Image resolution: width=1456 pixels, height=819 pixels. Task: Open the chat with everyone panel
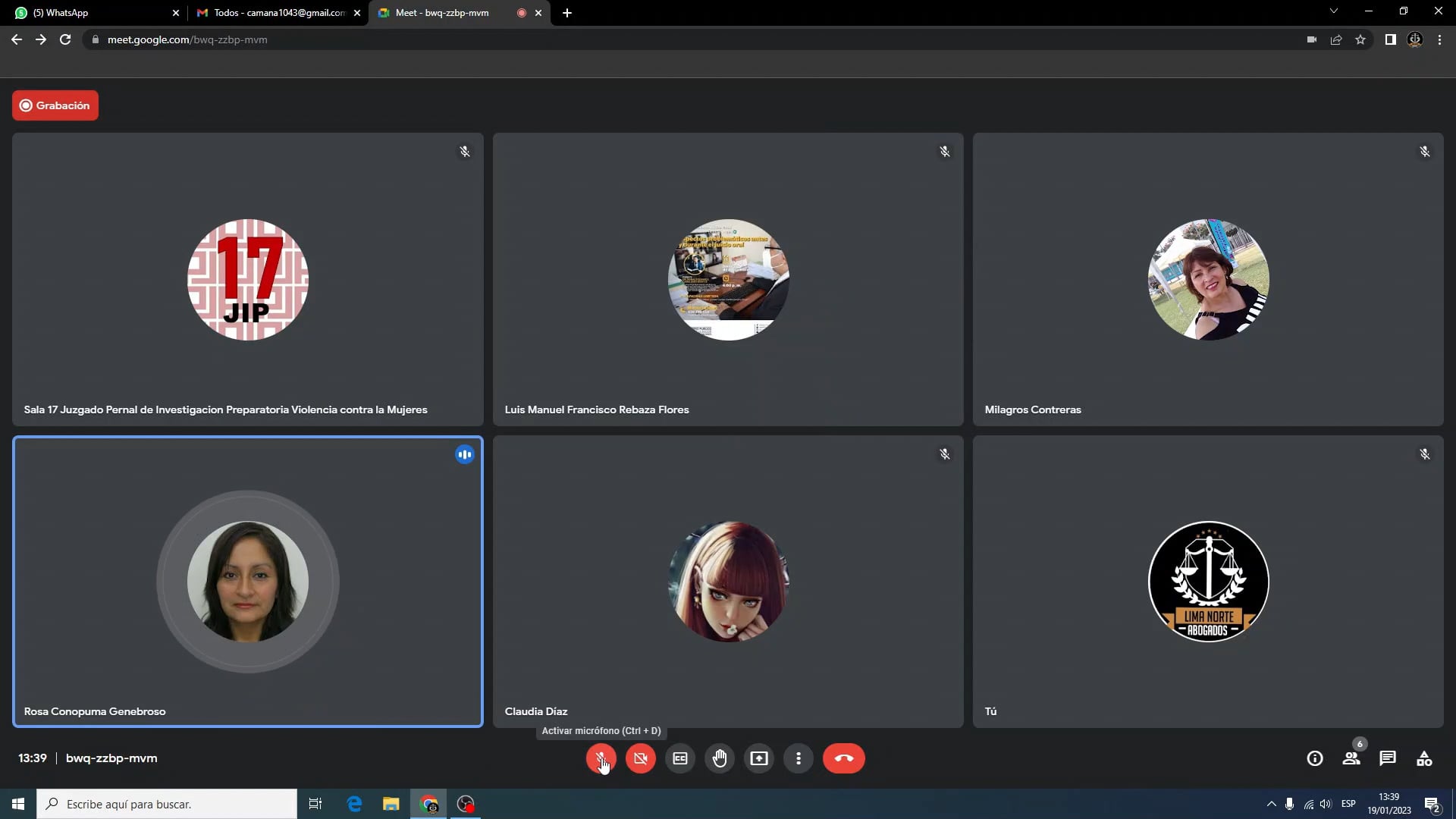[x=1388, y=758]
